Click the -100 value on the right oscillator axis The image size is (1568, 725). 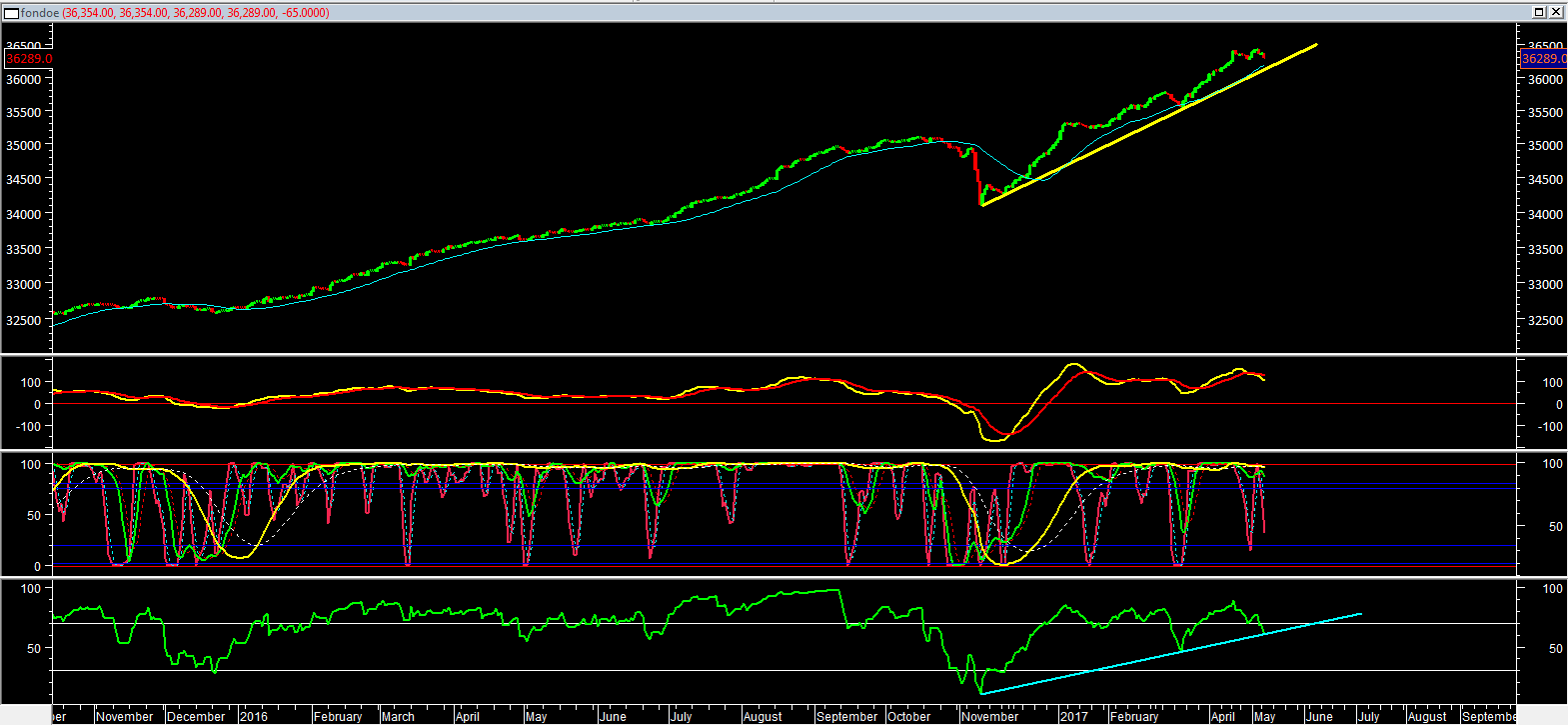tap(1550, 426)
